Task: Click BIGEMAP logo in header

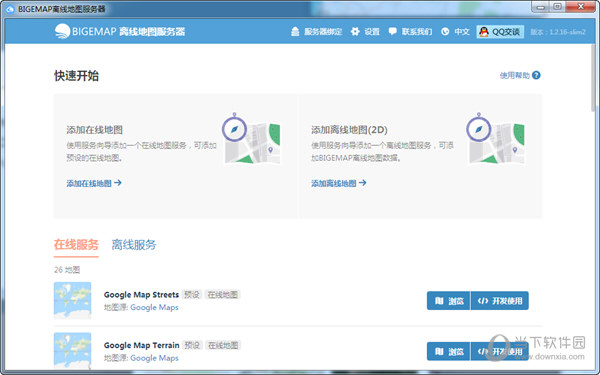Action: pyautogui.click(x=120, y=31)
